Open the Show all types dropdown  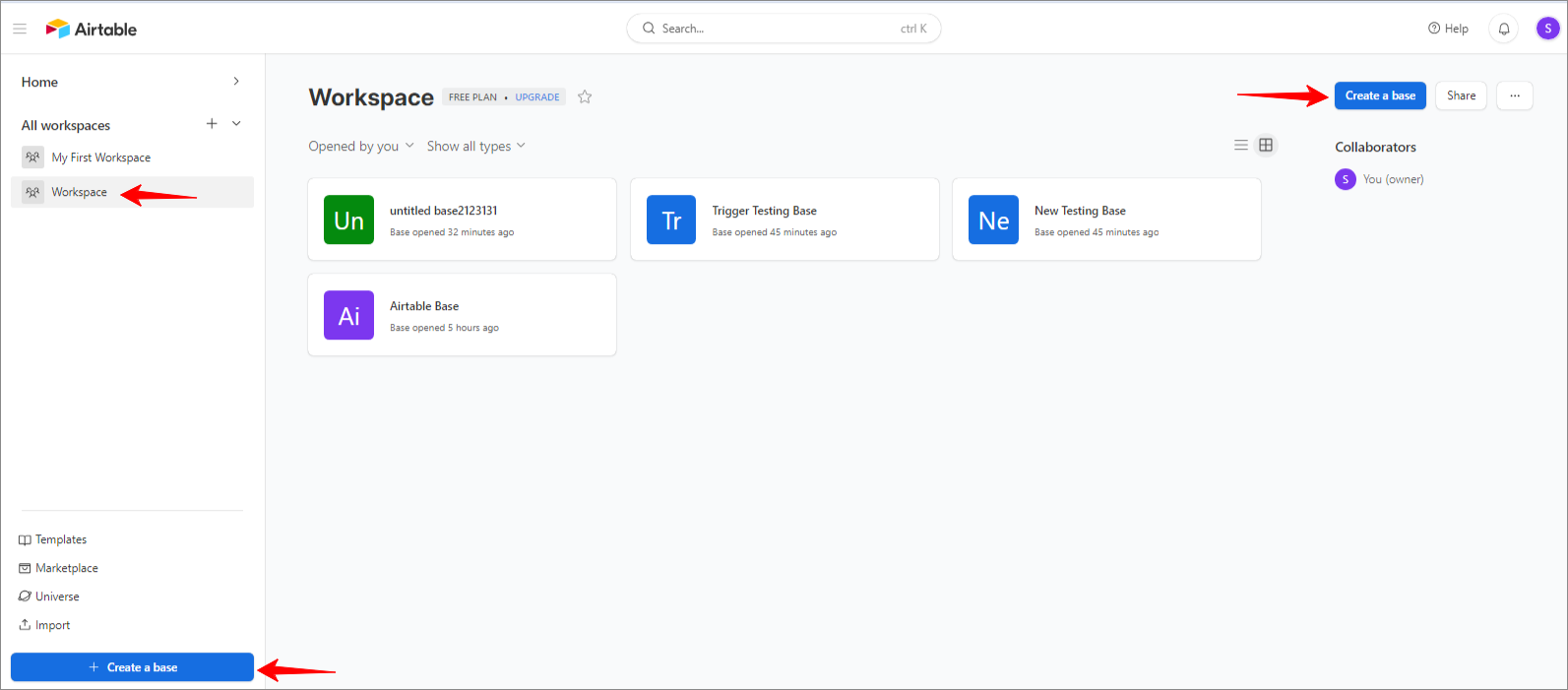[x=476, y=146]
